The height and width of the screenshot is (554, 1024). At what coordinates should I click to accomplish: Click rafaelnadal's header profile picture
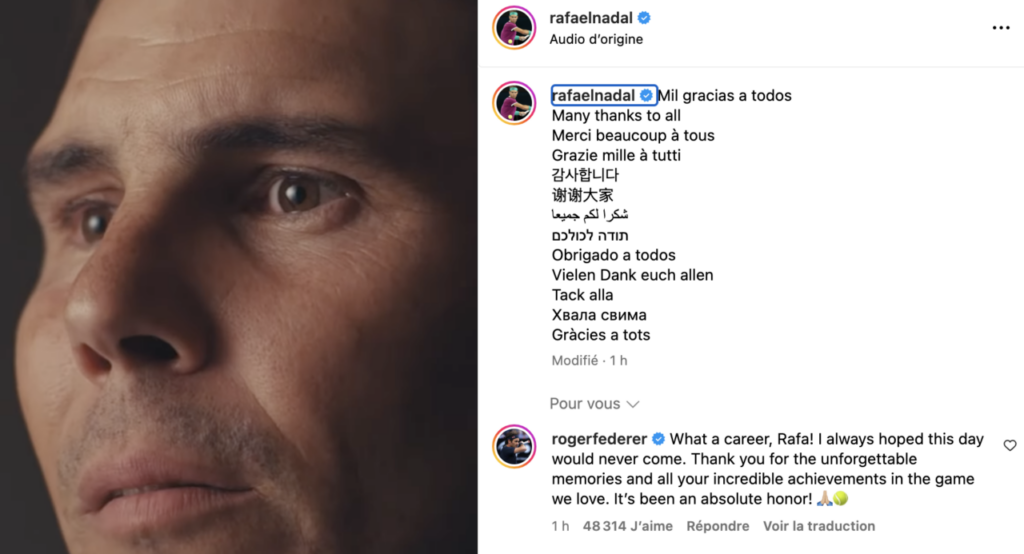click(513, 28)
